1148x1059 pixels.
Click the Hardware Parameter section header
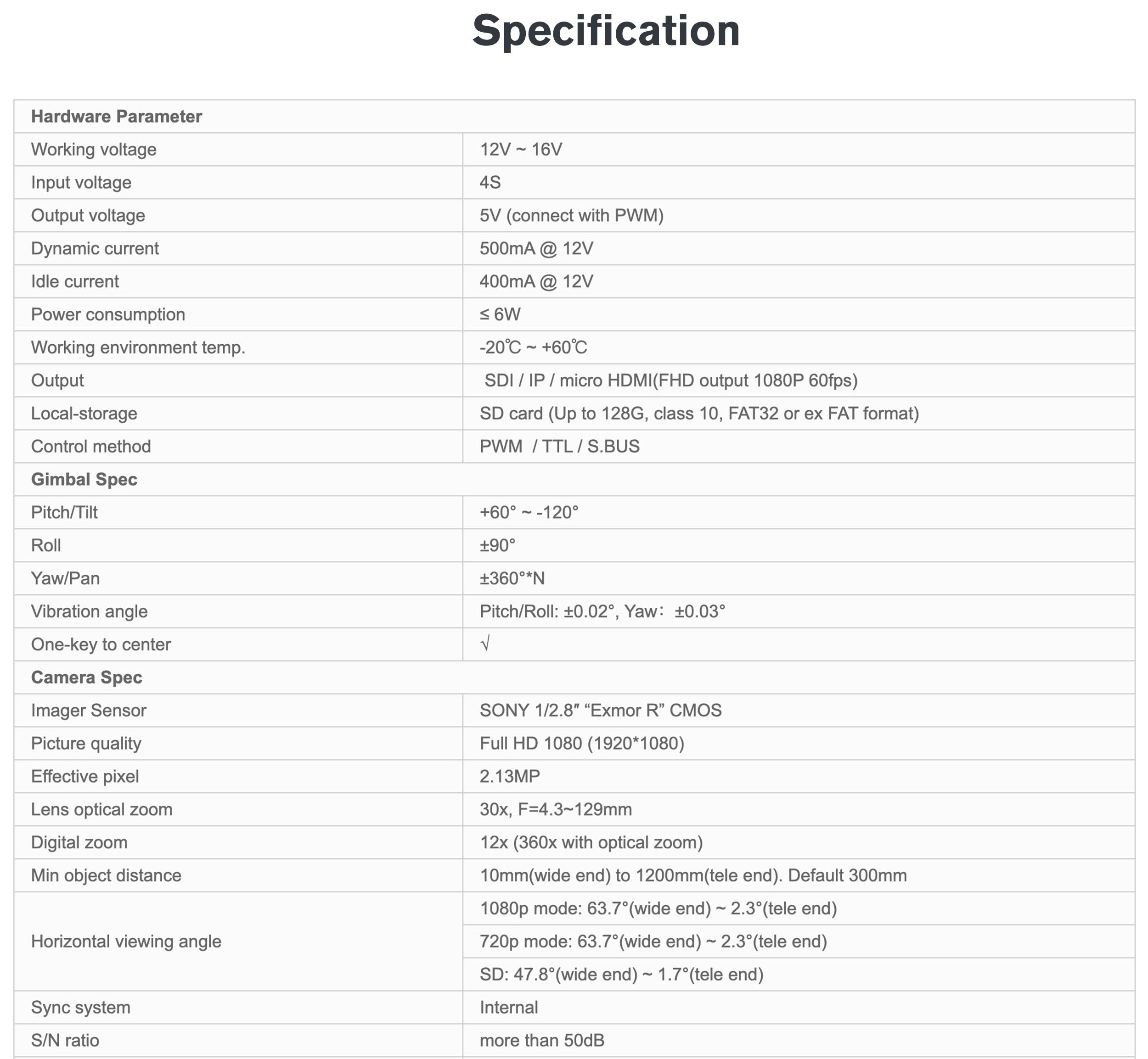tap(116, 116)
